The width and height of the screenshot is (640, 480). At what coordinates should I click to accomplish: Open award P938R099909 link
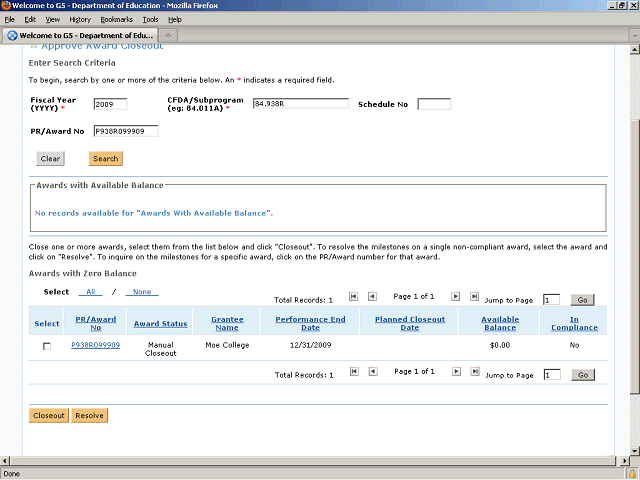click(96, 345)
